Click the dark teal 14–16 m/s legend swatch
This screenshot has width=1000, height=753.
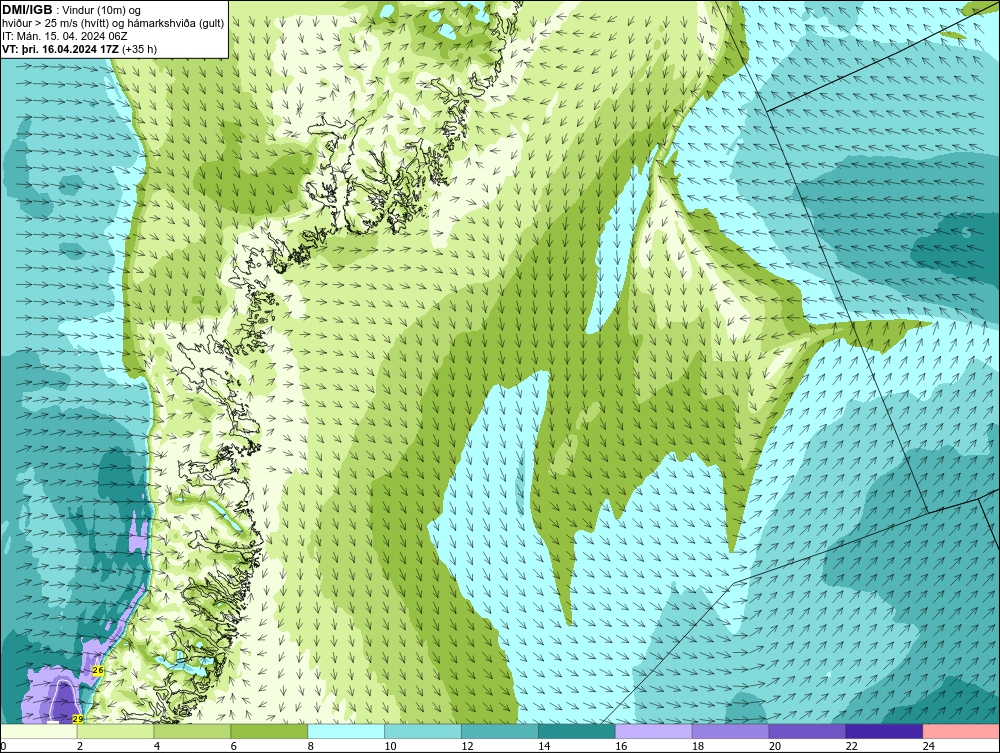577,731
